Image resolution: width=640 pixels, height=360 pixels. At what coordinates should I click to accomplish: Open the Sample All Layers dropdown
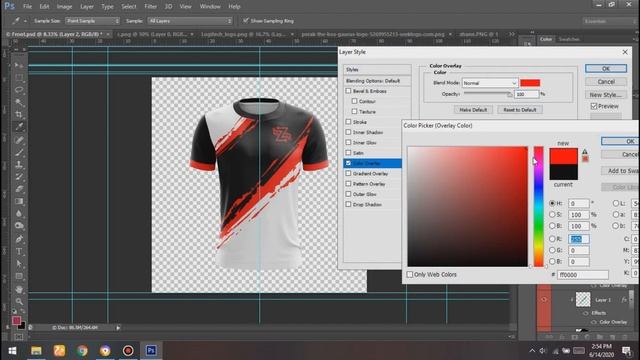tap(190, 21)
